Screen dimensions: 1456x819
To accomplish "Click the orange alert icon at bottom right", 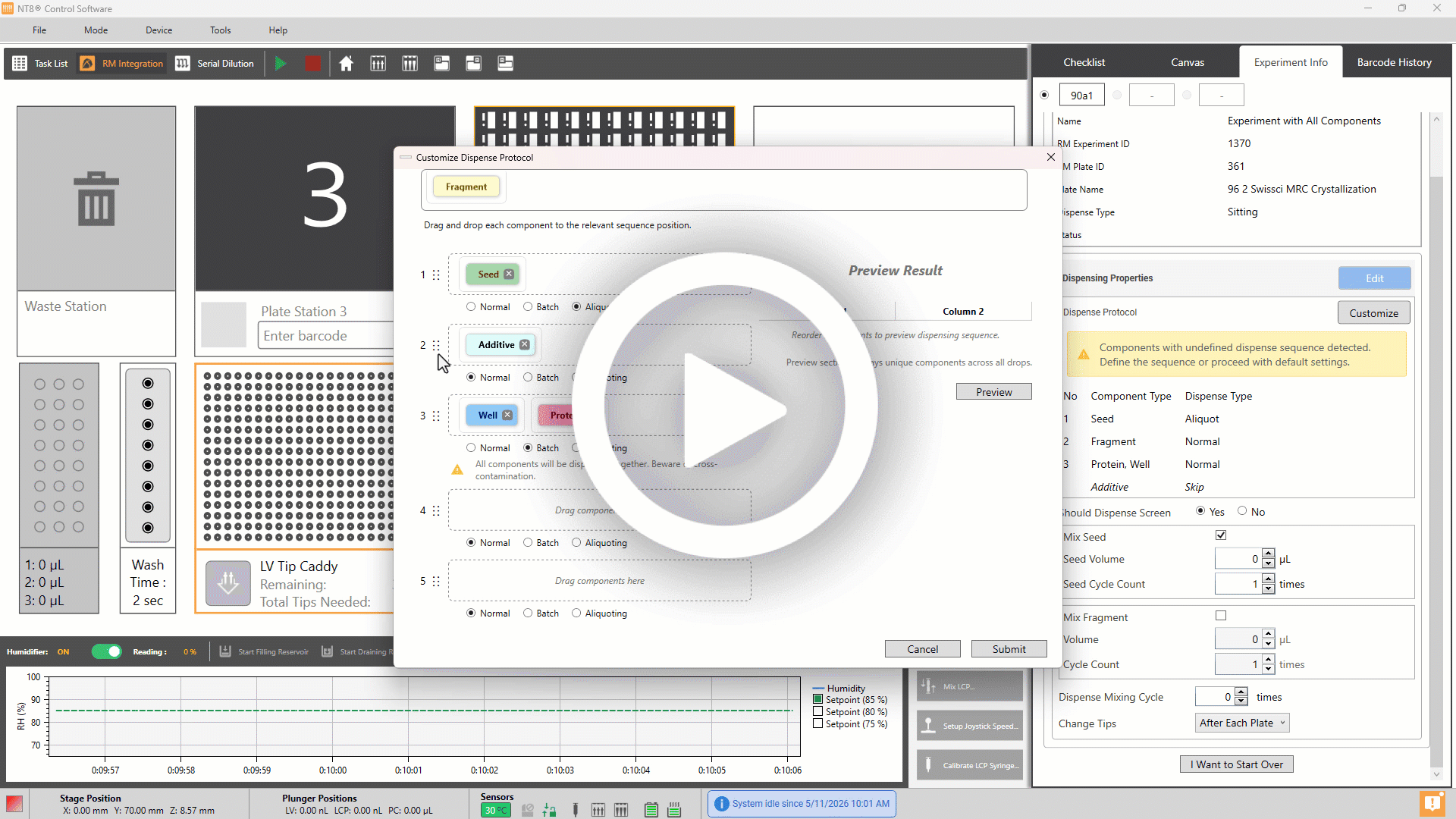I will tap(1432, 802).
